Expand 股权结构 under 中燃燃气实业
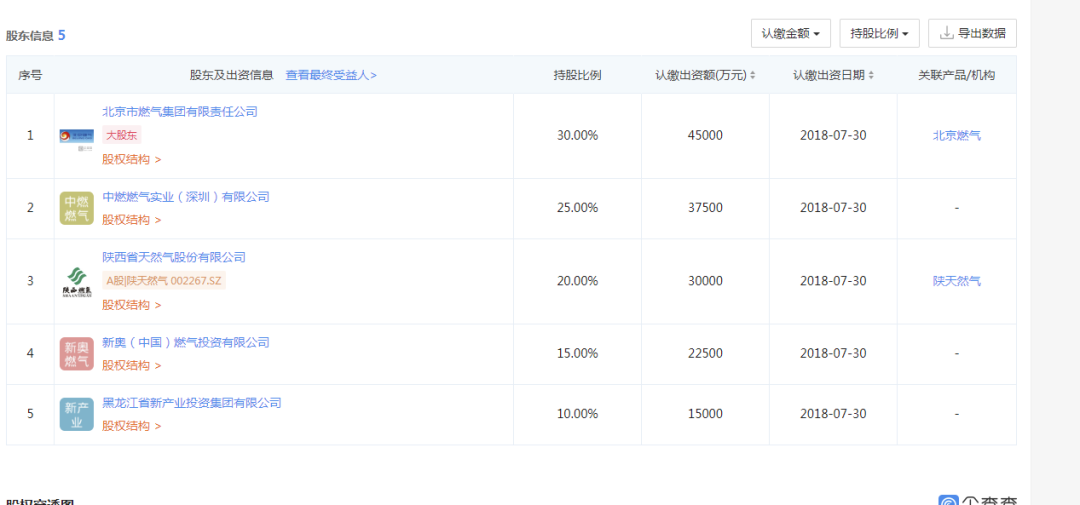1080x505 pixels. 132,220
